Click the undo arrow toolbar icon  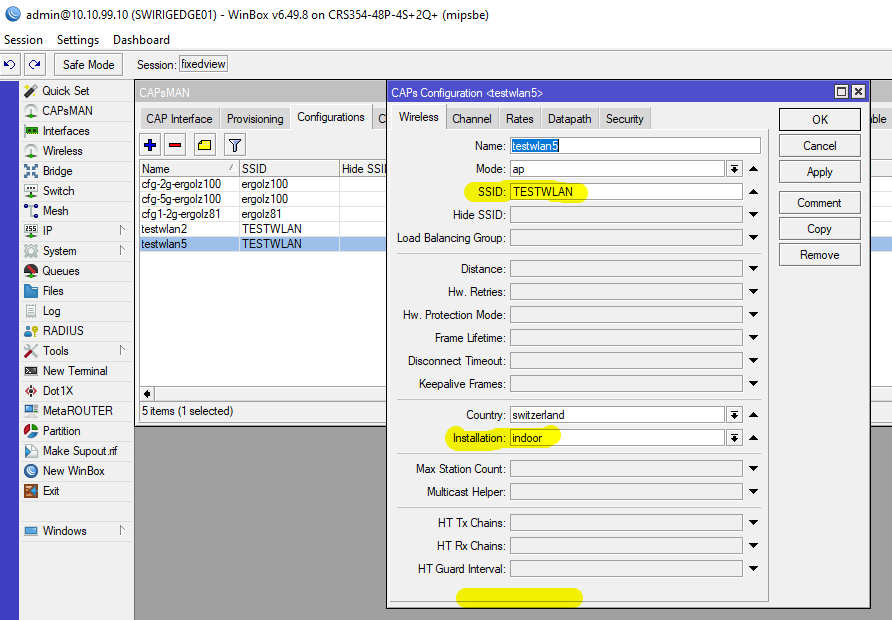pos(10,64)
